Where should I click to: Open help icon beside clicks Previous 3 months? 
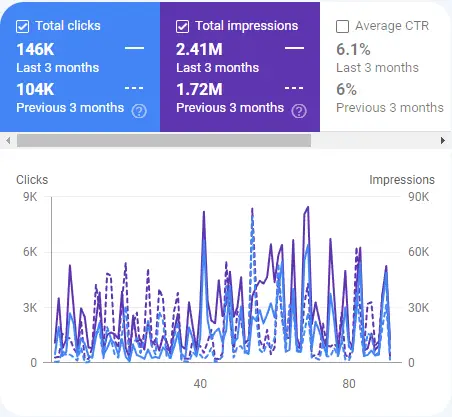pyautogui.click(x=139, y=111)
